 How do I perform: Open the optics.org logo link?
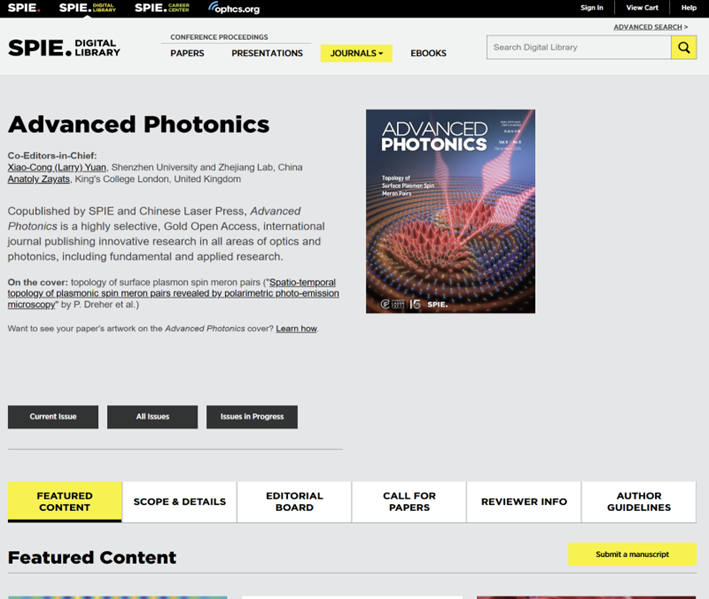tap(234, 8)
